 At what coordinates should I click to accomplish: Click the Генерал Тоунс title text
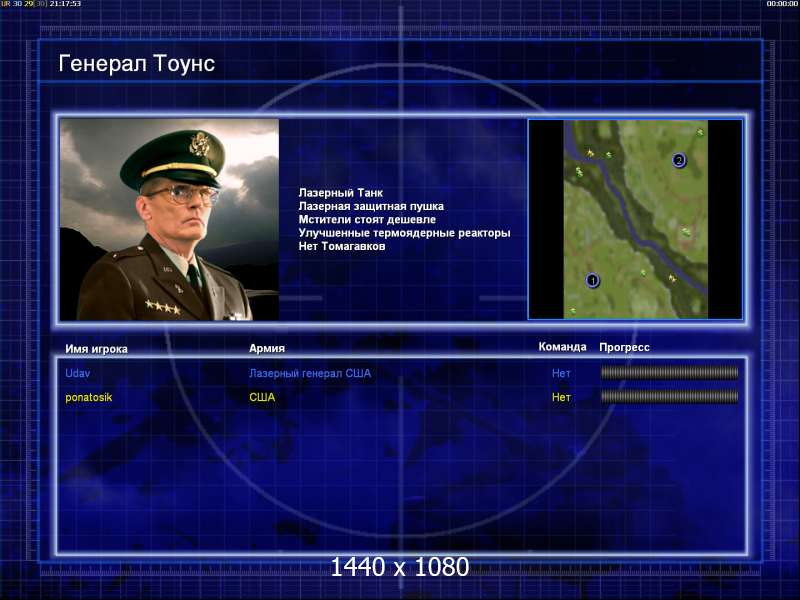[x=137, y=63]
